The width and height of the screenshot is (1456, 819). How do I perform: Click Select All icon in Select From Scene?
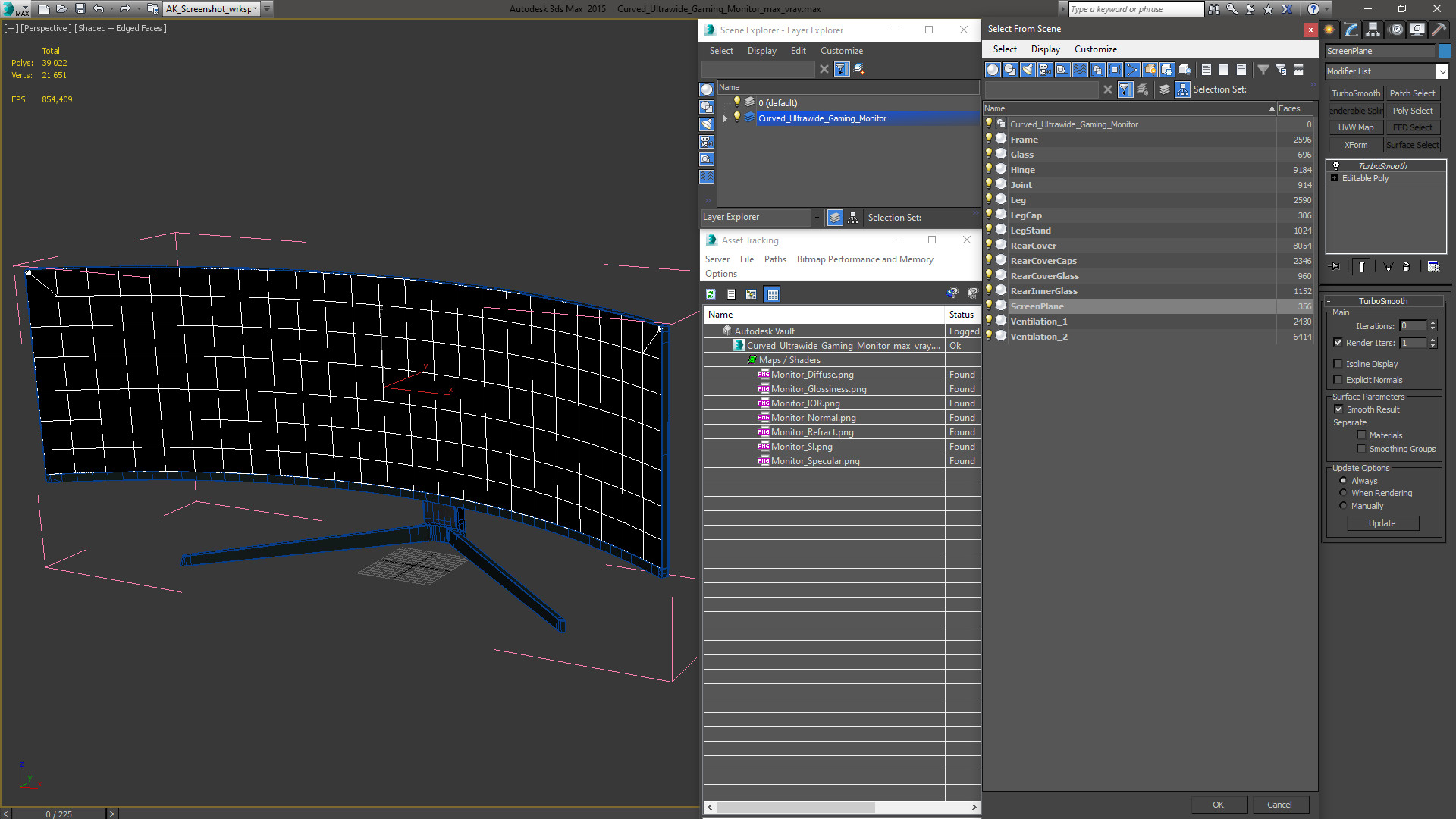(x=1207, y=70)
